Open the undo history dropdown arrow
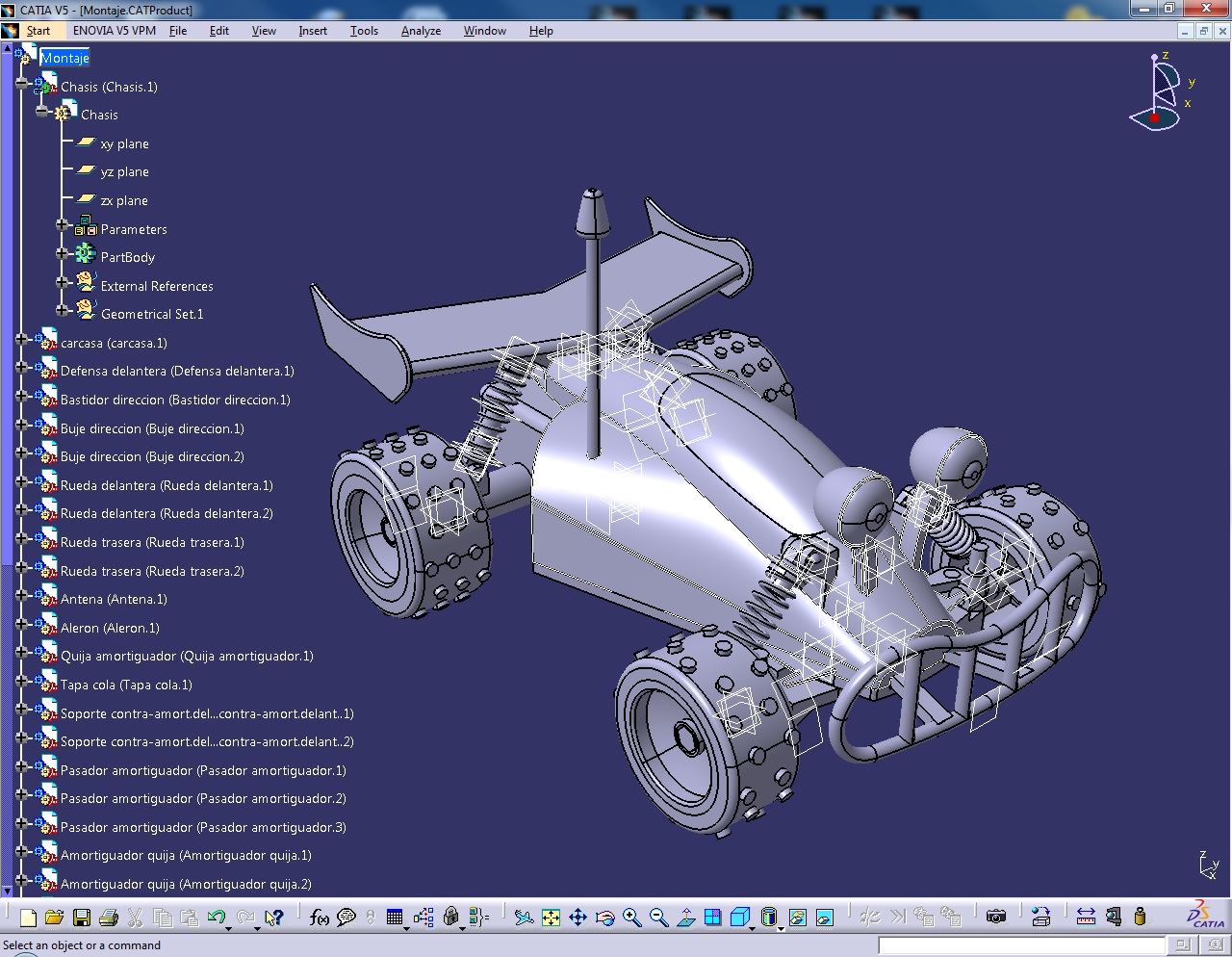Screen dimensions: 1232x957 tap(229, 928)
